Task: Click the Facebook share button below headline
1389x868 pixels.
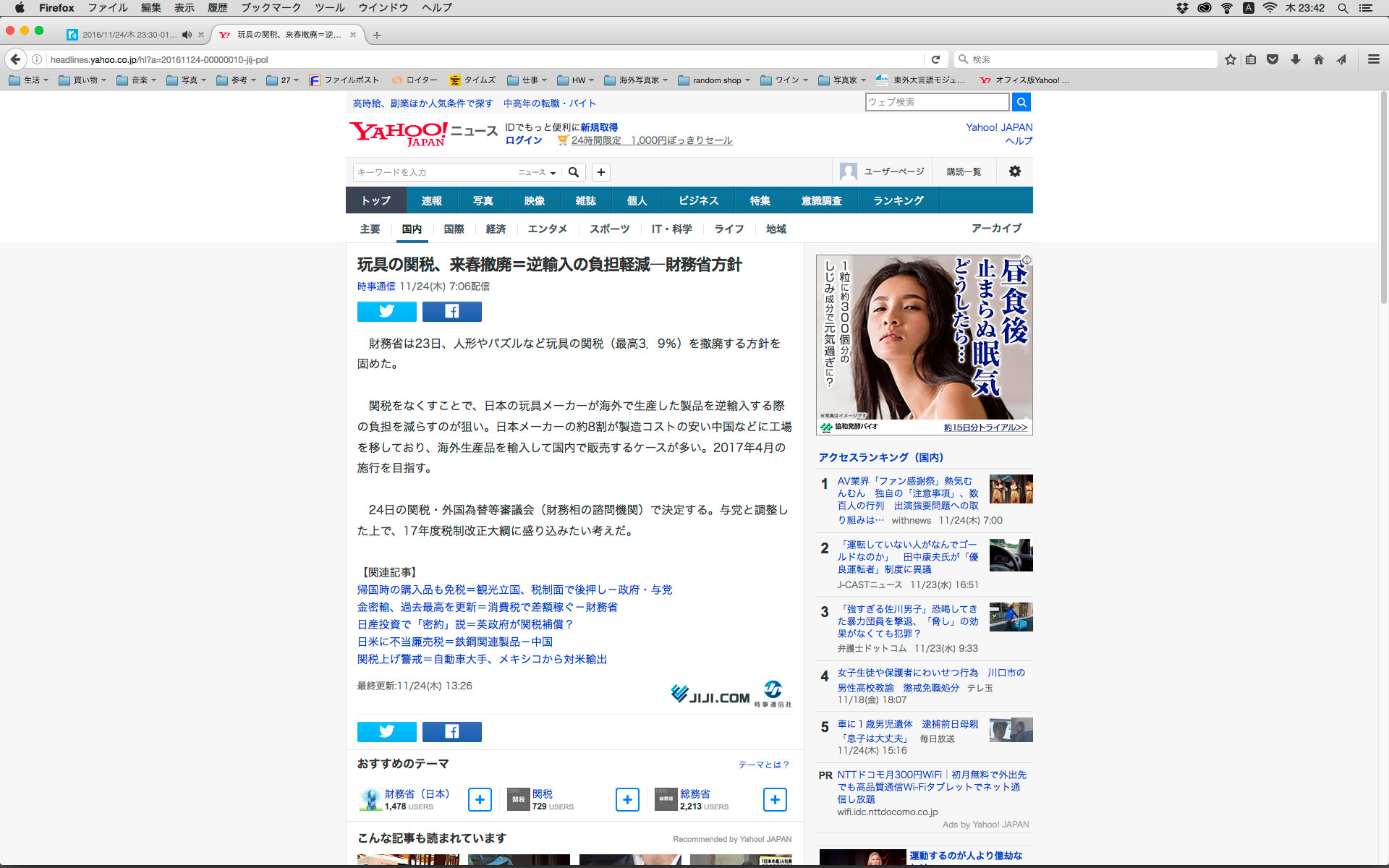Action: click(x=451, y=312)
